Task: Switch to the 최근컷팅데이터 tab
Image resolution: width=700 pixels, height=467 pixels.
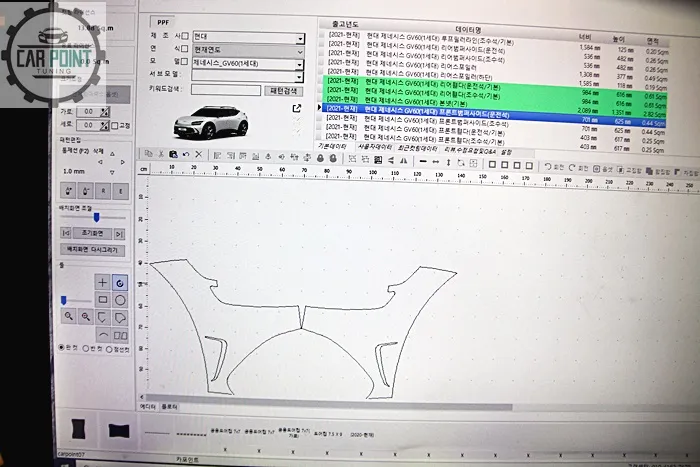Action: coord(417,149)
